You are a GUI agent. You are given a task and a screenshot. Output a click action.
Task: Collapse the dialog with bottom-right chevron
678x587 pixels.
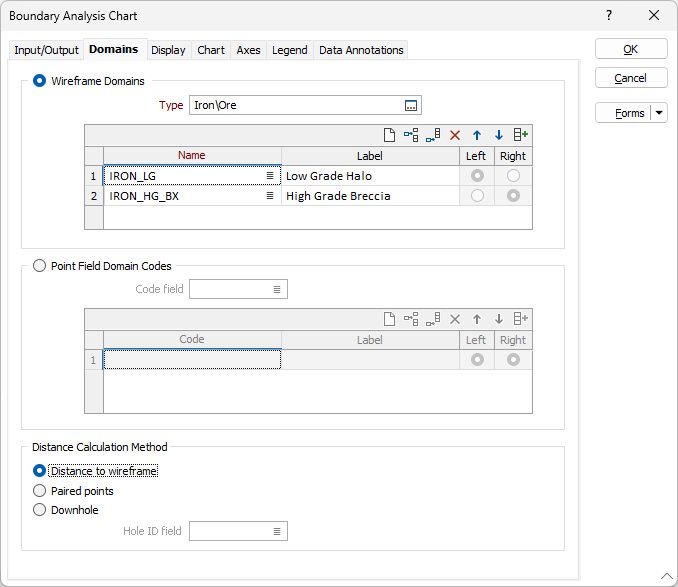pyautogui.click(x=666, y=576)
